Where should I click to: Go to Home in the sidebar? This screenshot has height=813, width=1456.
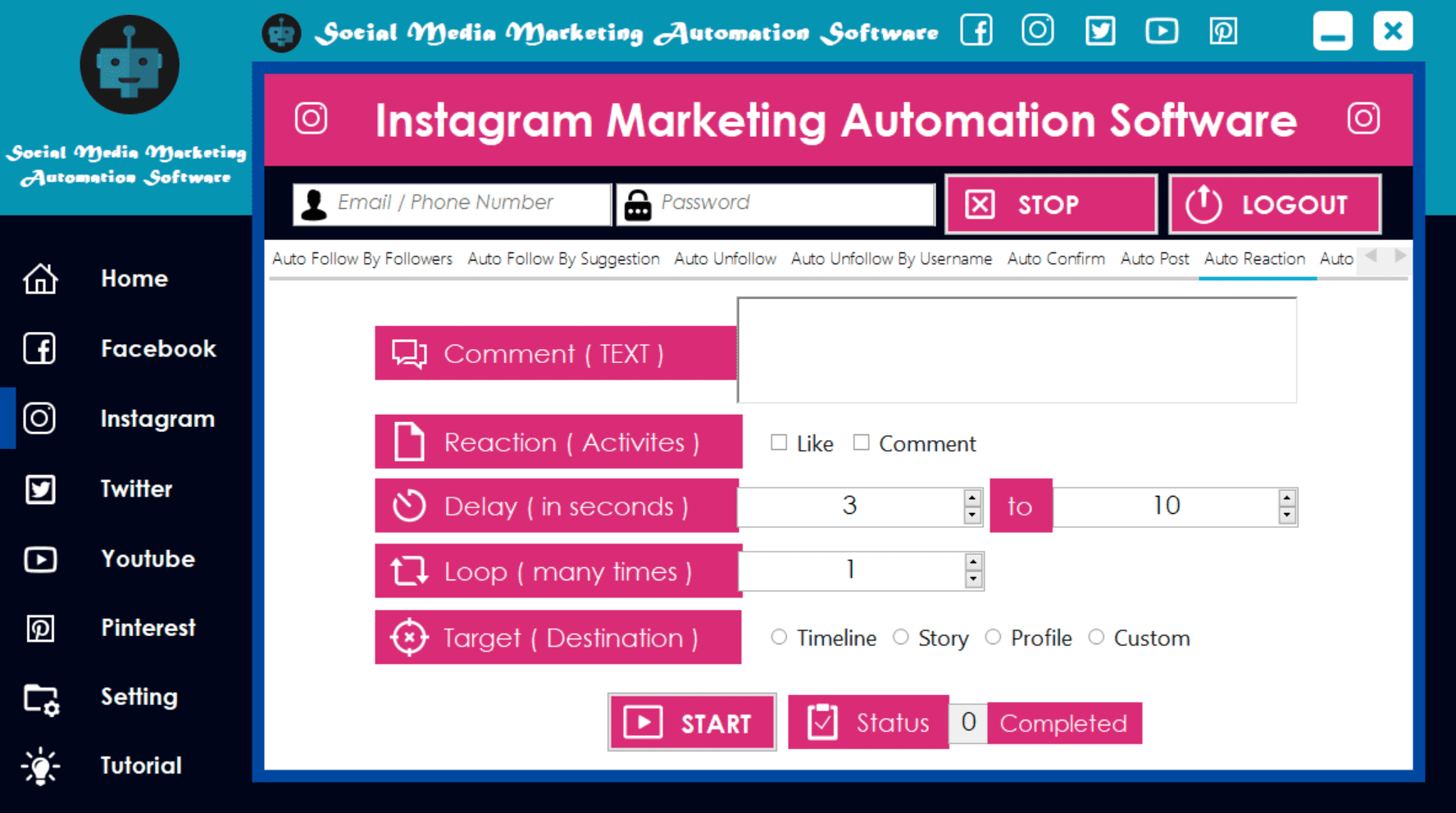tap(134, 279)
